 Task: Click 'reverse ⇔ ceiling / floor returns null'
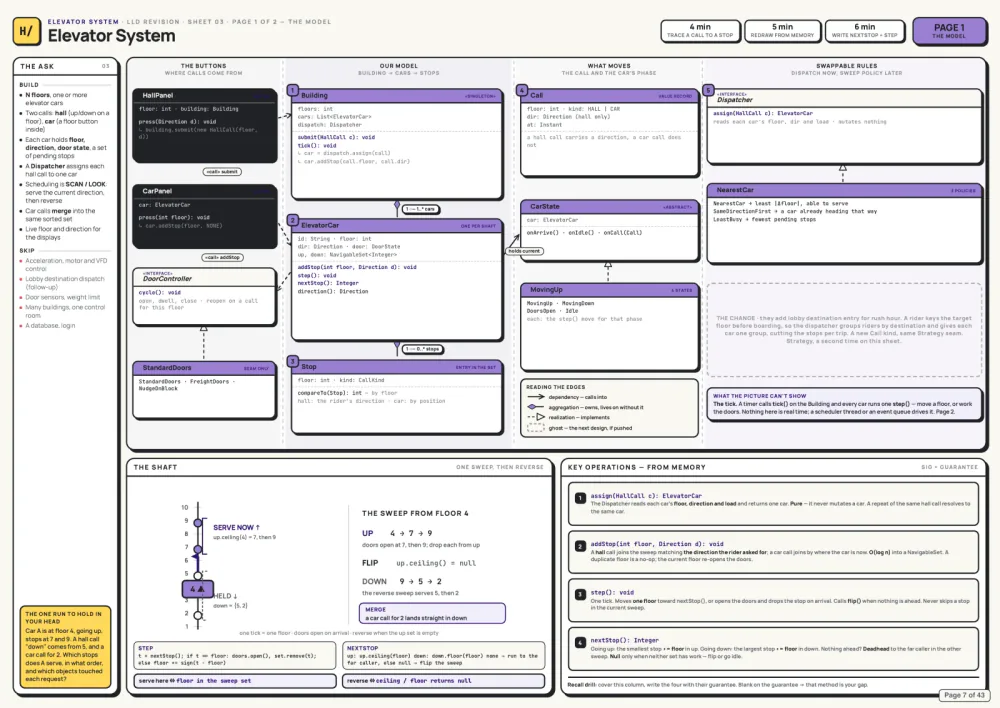coord(443,681)
